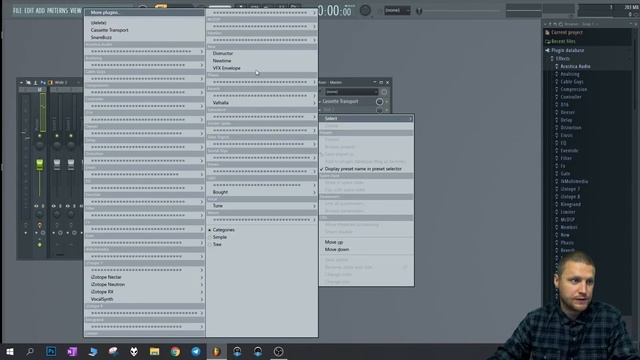Expand the iZotope Neutron submenu
The height and width of the screenshot is (360, 640).
click(x=144, y=284)
